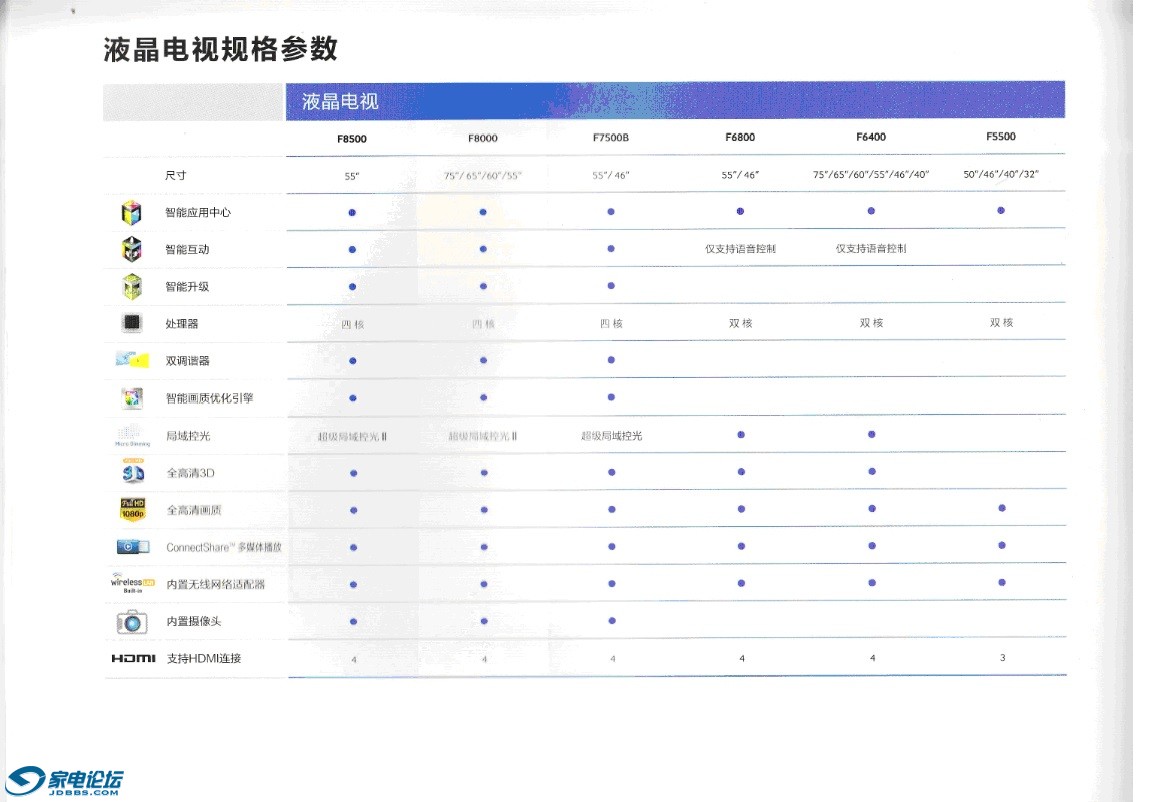The width and height of the screenshot is (1152, 802).
Task: Click the 智能画质优化引擎 icon
Action: pyautogui.click(x=131, y=398)
